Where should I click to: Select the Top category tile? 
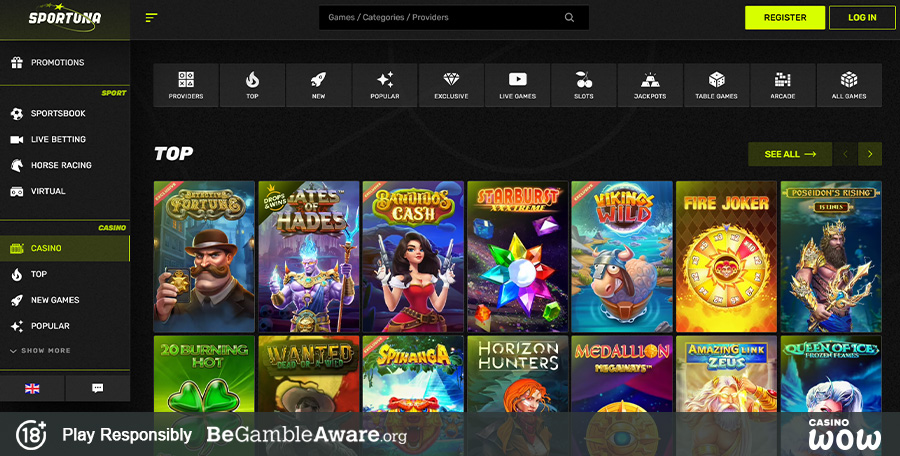[x=252, y=85]
